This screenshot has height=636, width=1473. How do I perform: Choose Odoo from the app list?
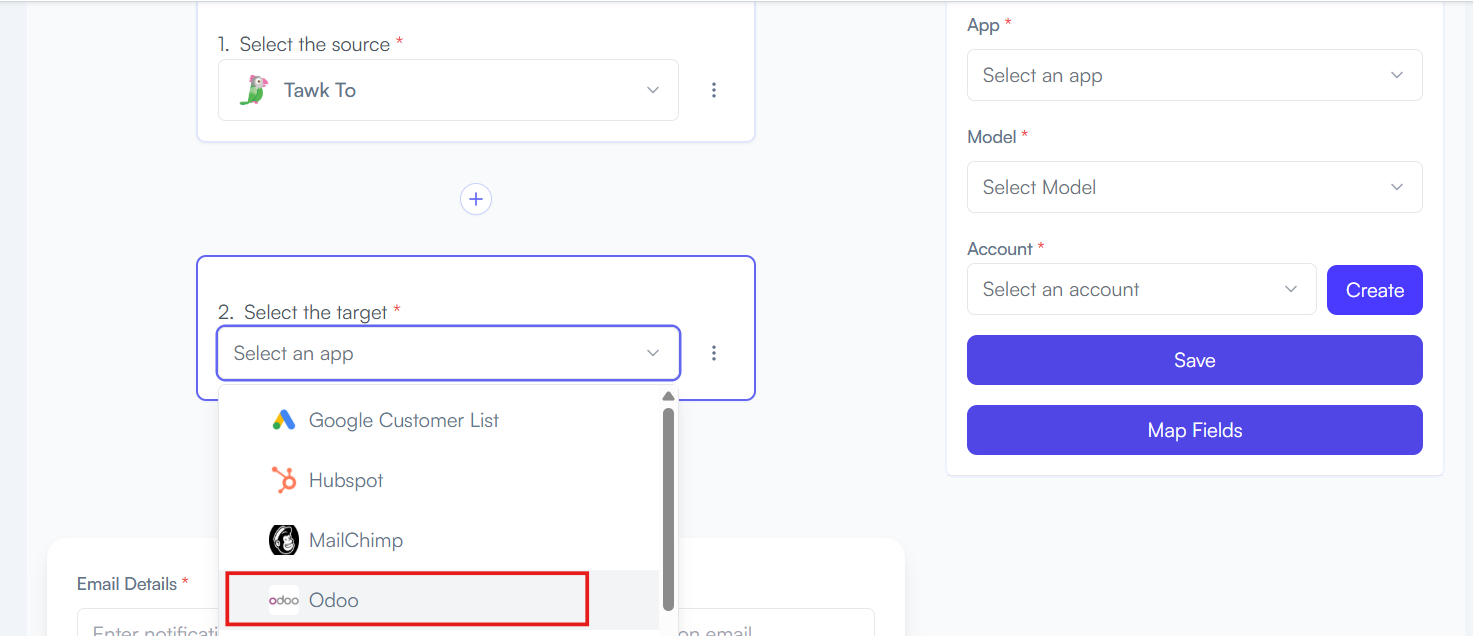[439, 600]
